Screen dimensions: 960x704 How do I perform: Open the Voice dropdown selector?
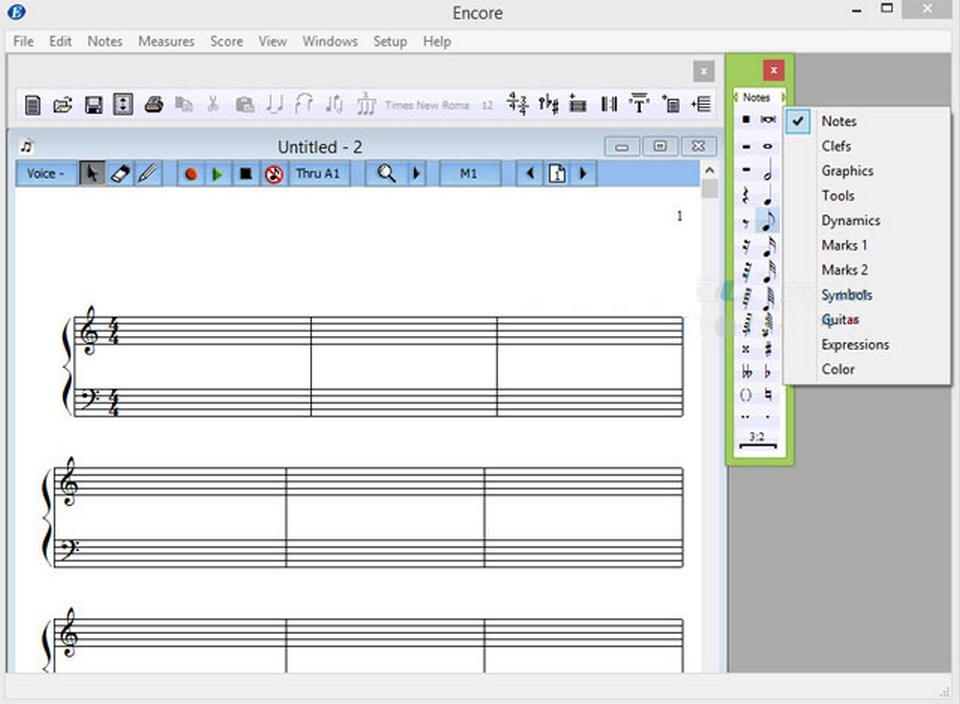[45, 174]
